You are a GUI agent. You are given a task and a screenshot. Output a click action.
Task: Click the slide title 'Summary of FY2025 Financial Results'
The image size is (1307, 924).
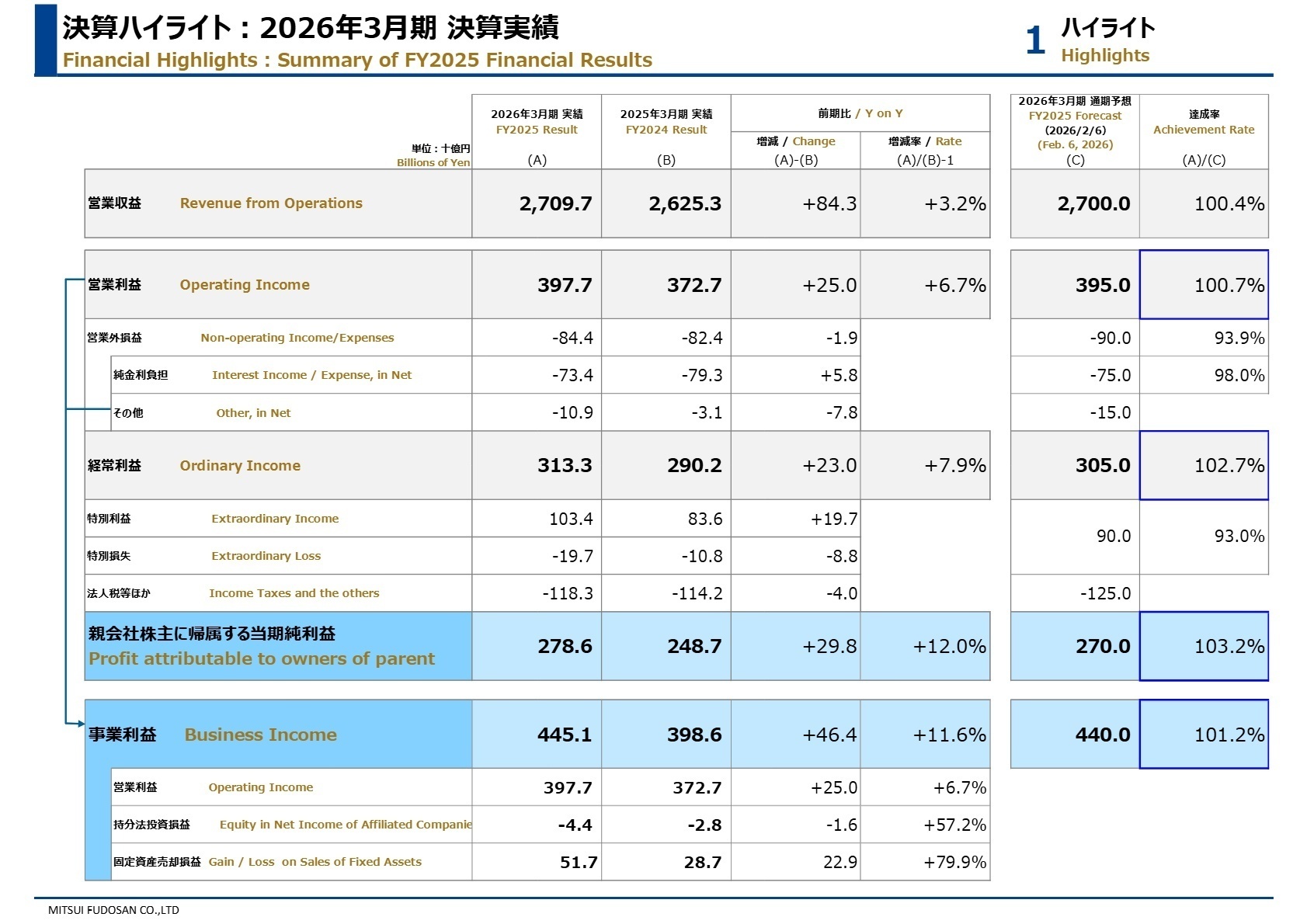(464, 60)
